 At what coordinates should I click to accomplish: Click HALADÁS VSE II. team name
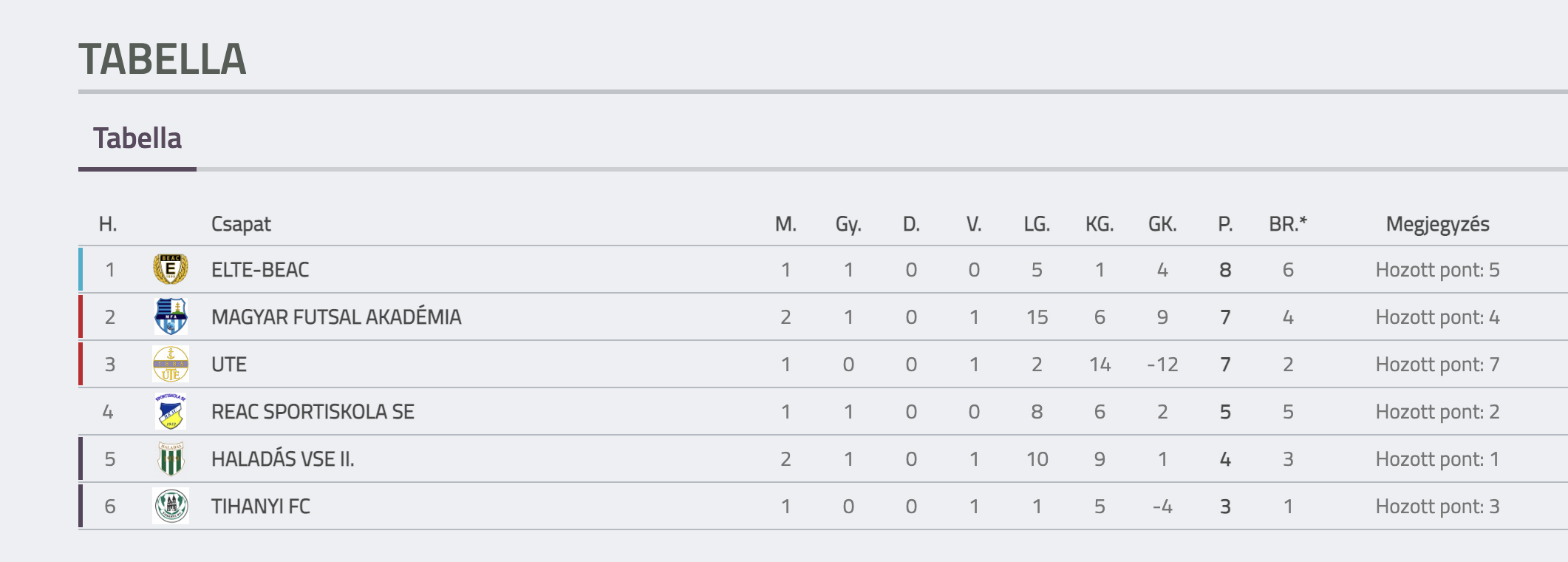click(282, 459)
